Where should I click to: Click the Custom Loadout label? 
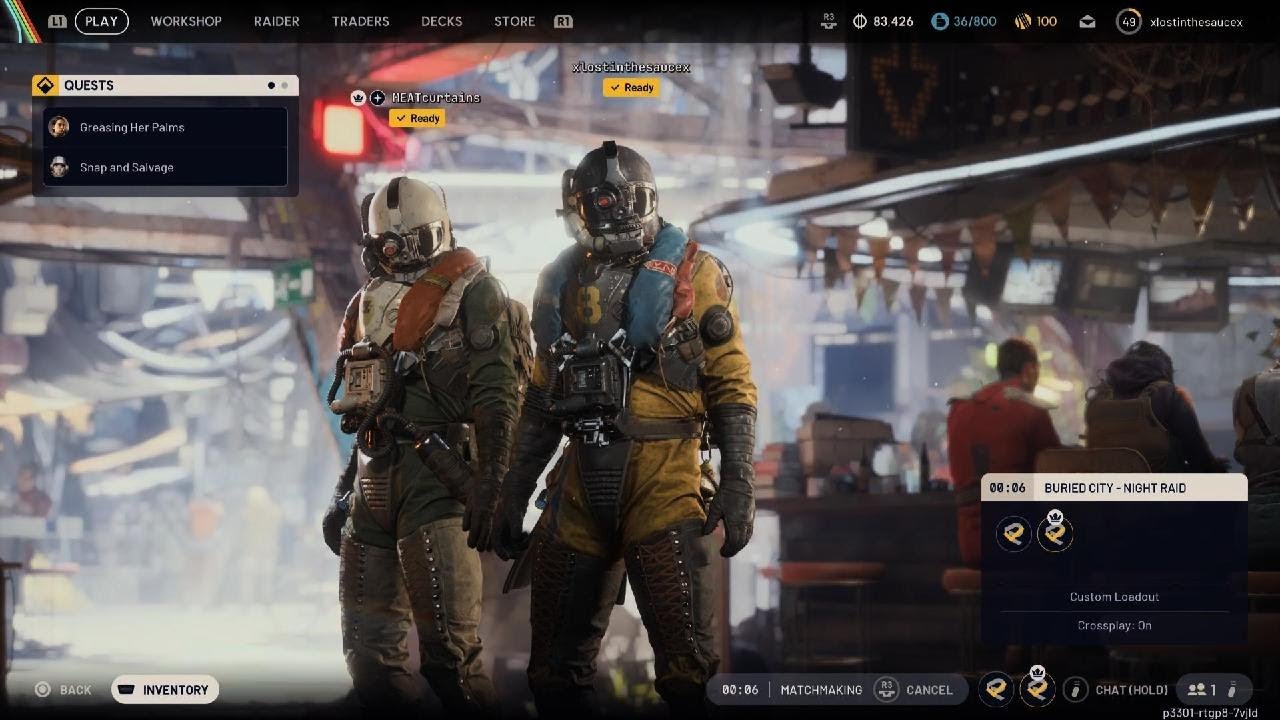(x=1114, y=597)
